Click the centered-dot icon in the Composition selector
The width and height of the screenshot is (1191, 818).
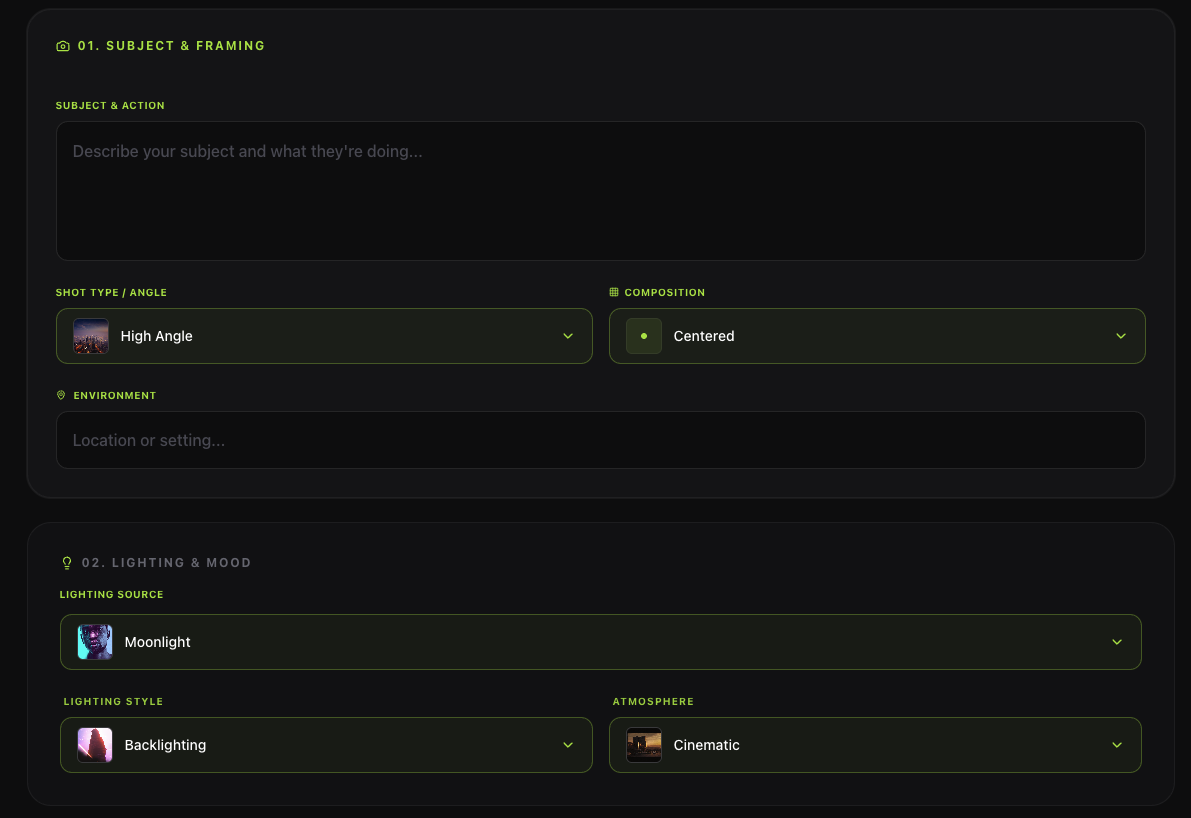pyautogui.click(x=643, y=336)
